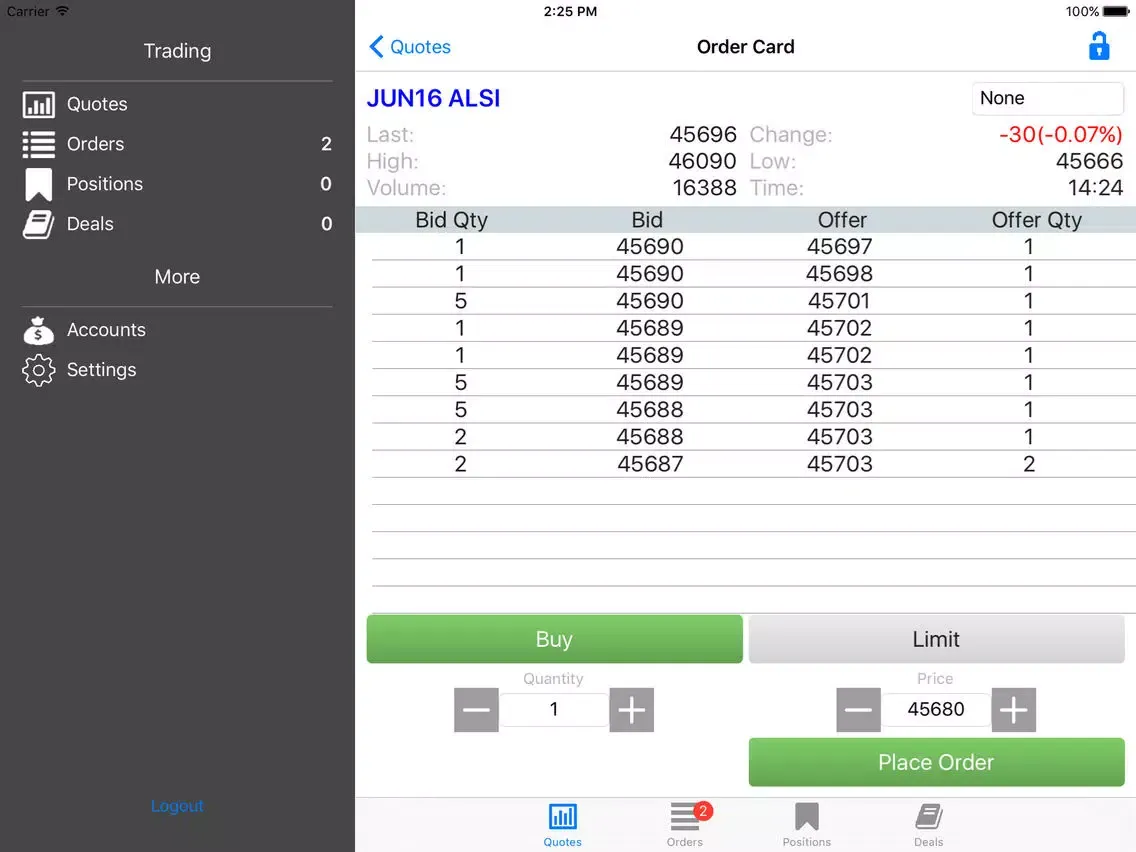Image resolution: width=1136 pixels, height=852 pixels.
Task: Click the Volume value 16388
Action: [704, 188]
